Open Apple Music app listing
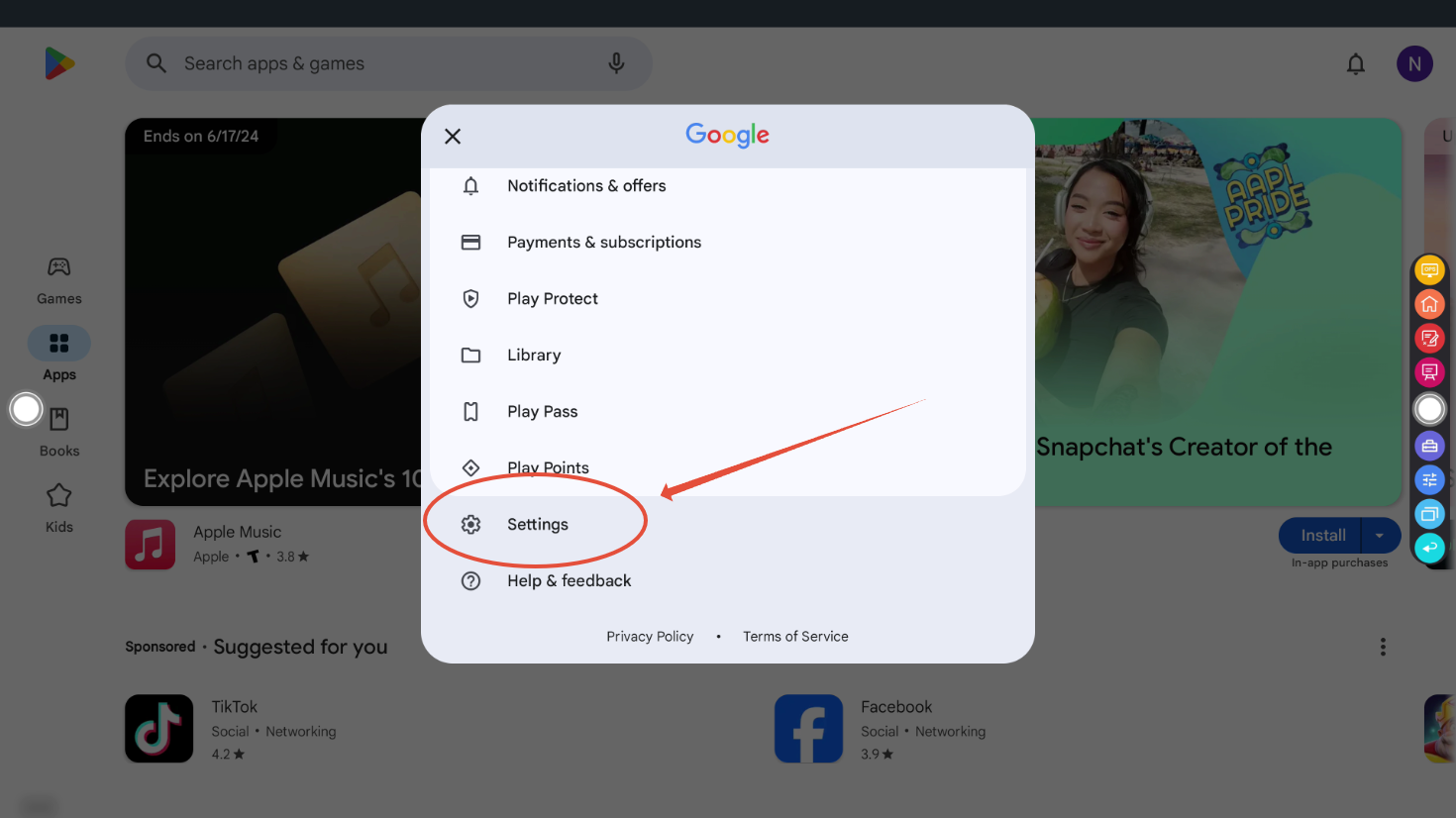Screen dimensions: 1456x818 (x=150, y=545)
